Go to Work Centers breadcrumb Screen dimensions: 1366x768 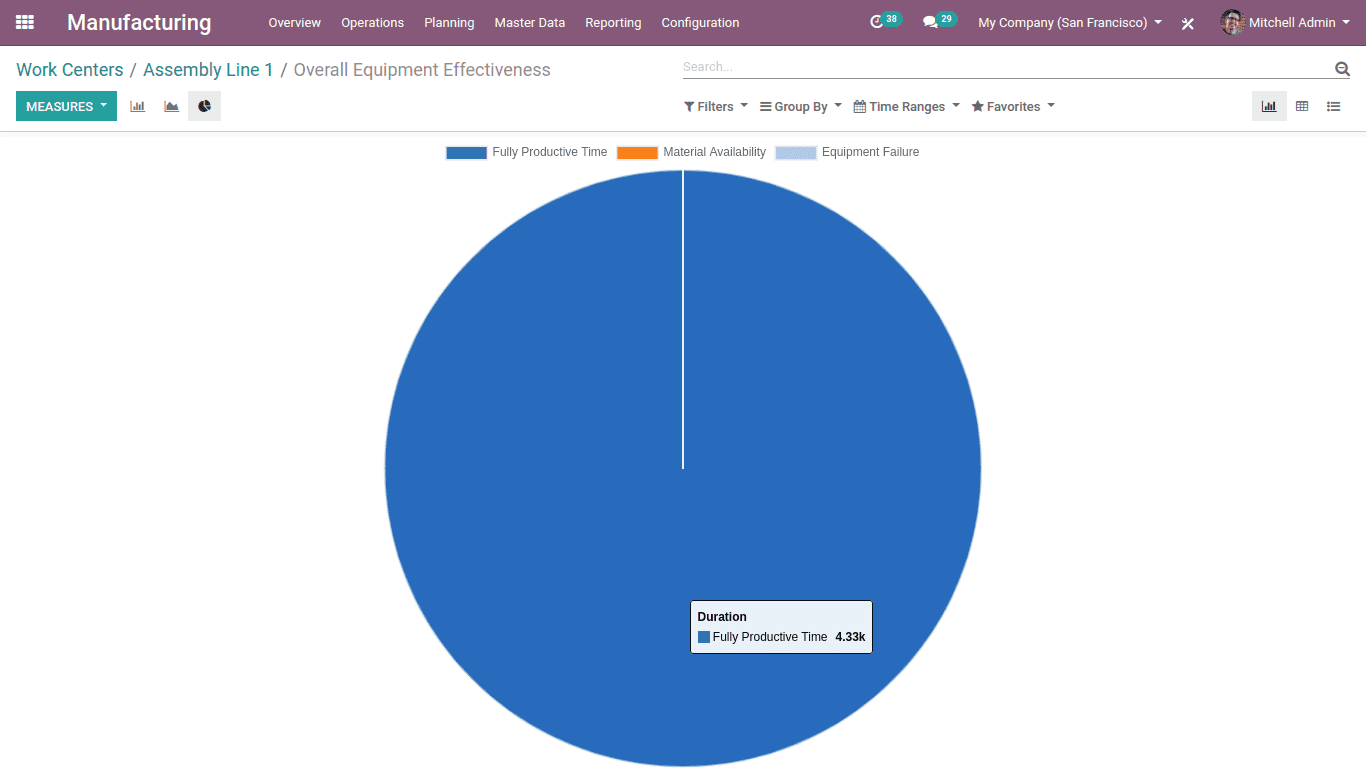(x=70, y=70)
